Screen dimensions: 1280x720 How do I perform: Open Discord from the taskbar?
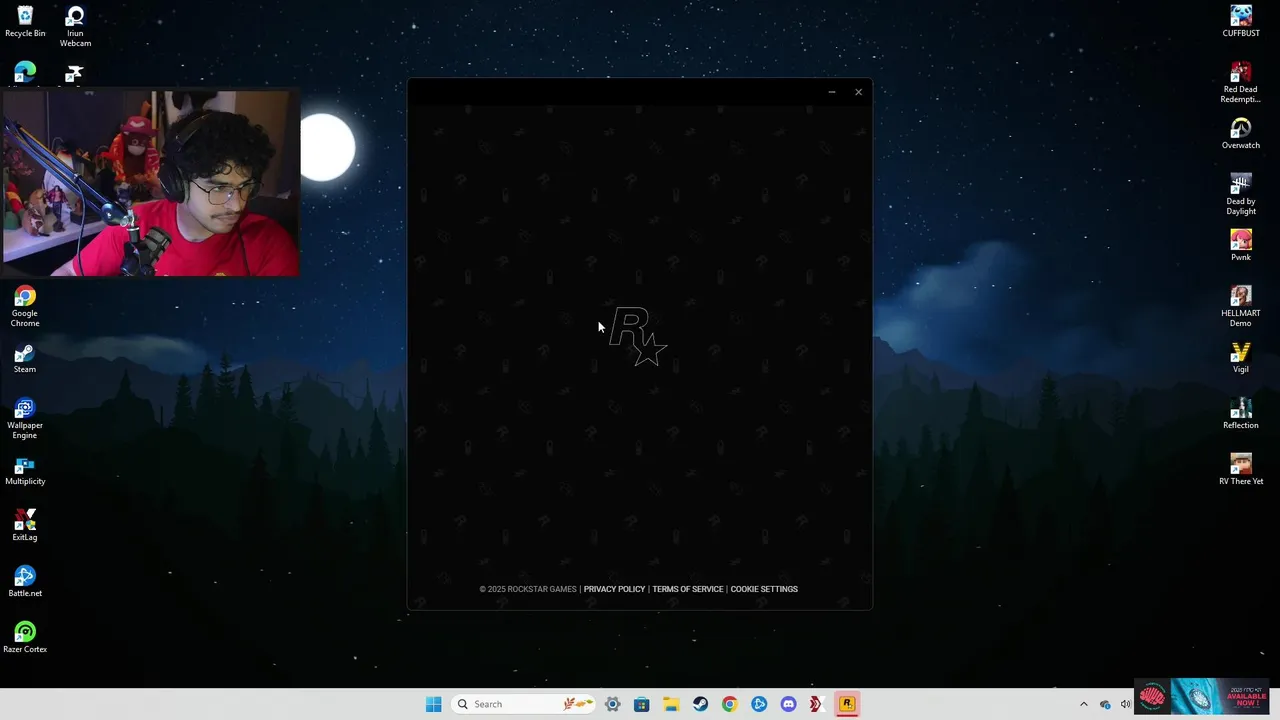[788, 704]
